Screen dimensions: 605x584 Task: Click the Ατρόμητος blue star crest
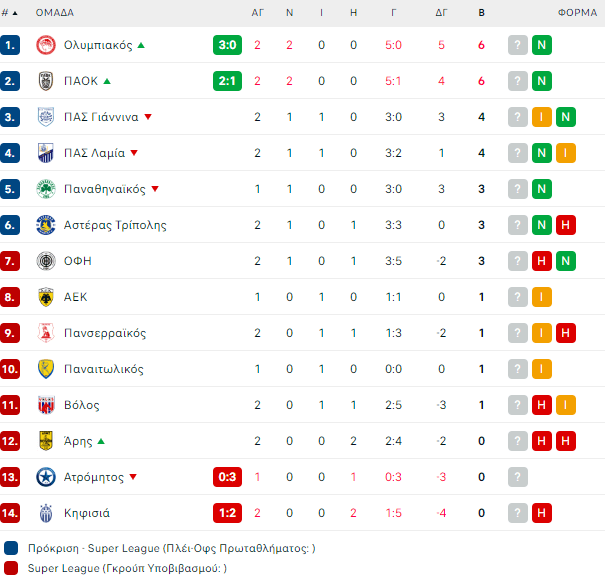(x=45, y=477)
